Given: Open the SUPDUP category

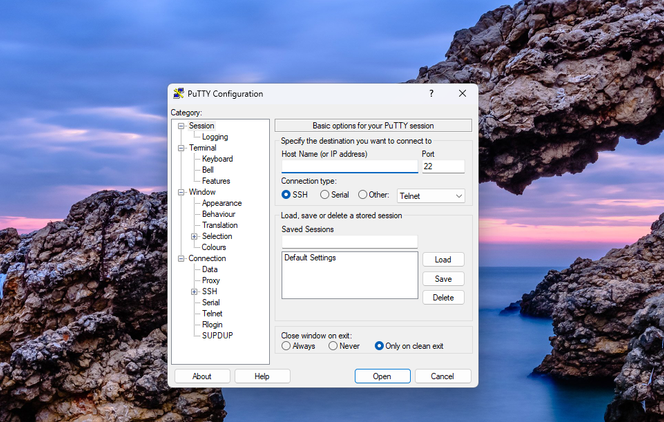Looking at the screenshot, I should coord(217,335).
